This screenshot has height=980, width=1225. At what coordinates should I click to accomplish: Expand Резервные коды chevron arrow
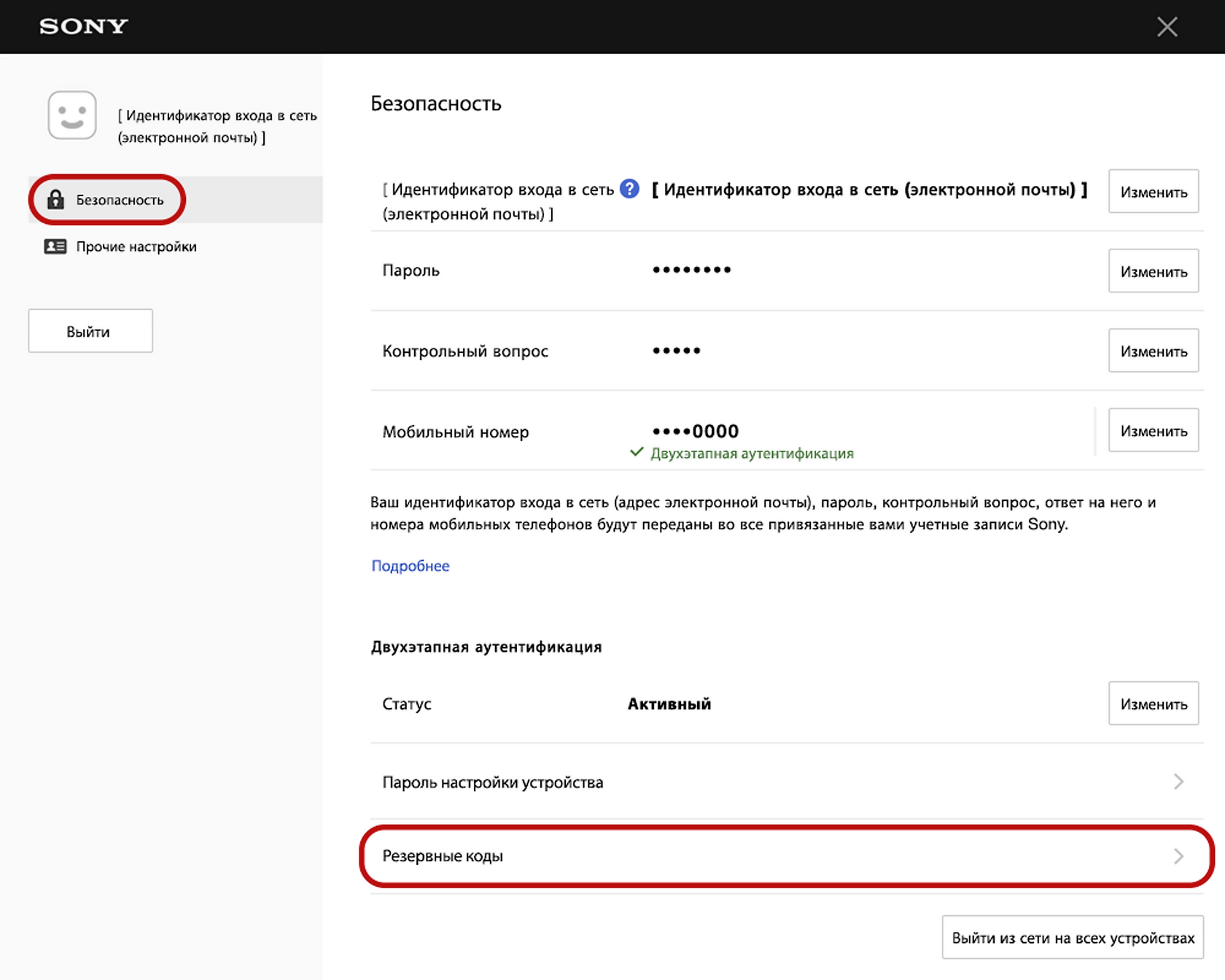pyautogui.click(x=1178, y=856)
